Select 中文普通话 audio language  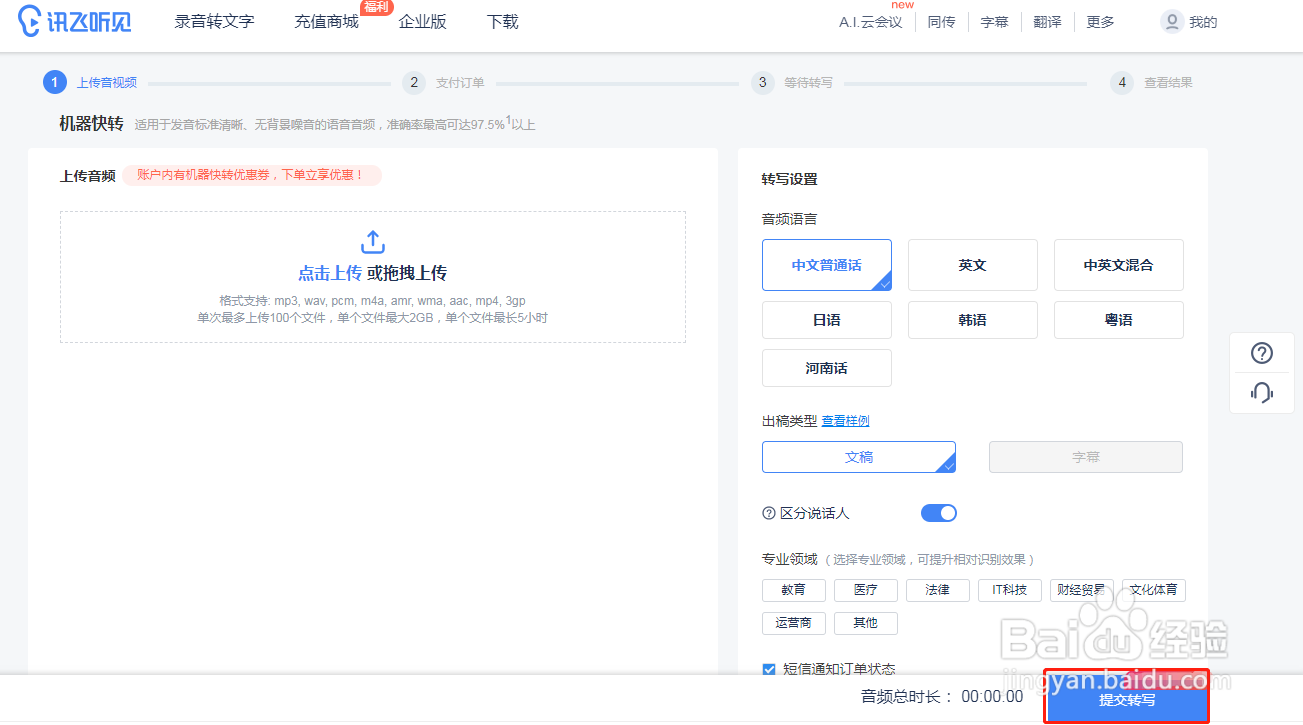tap(827, 265)
